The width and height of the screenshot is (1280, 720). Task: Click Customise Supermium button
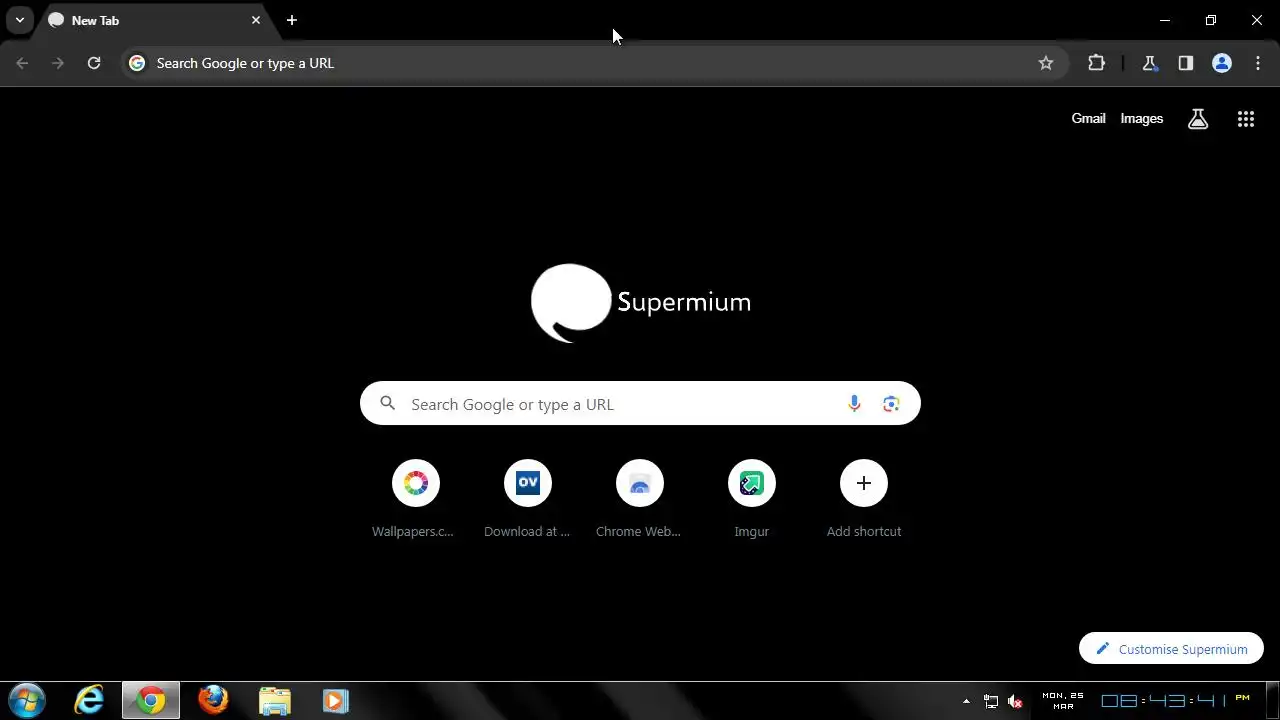coord(1171,649)
